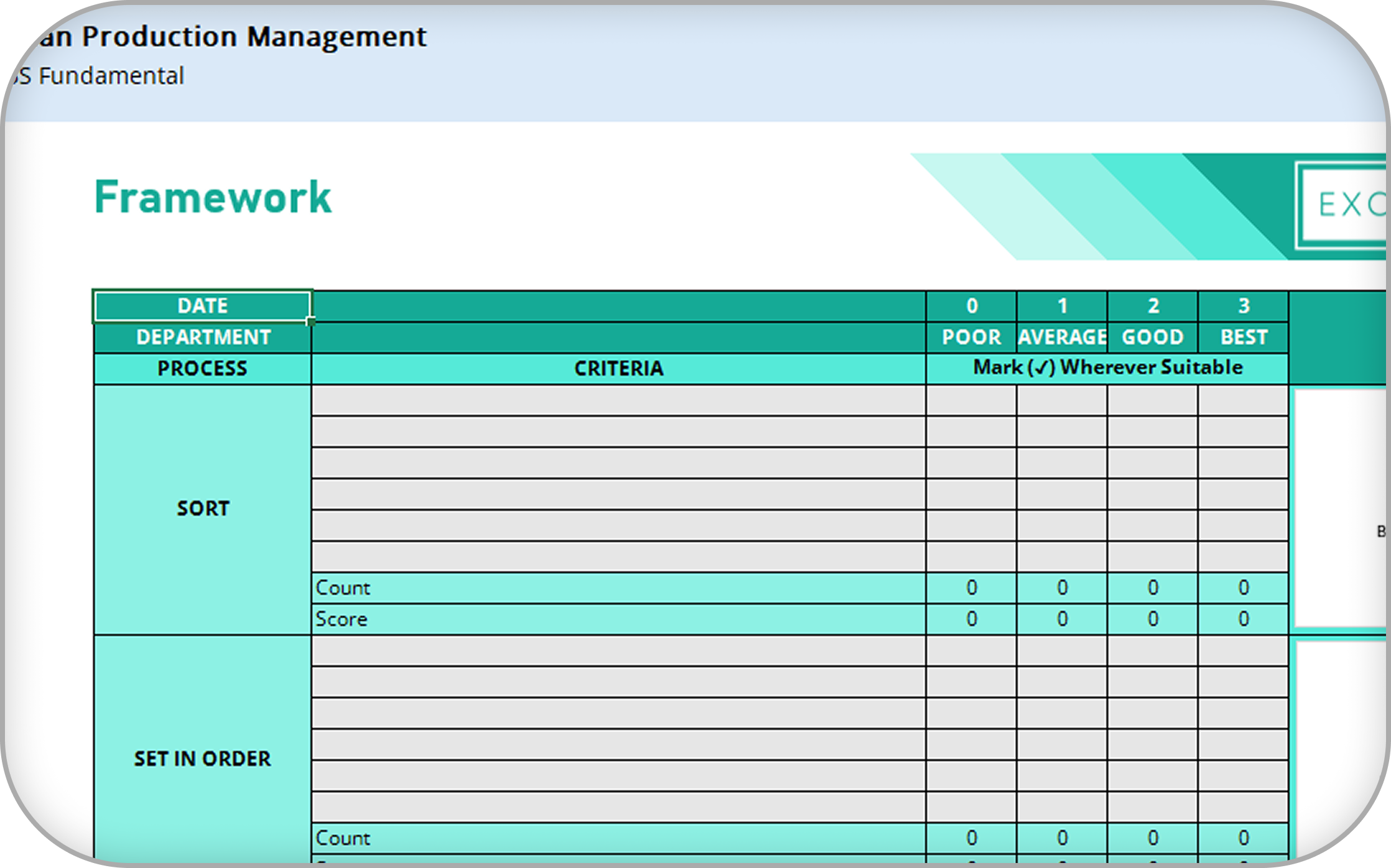The height and width of the screenshot is (868, 1391).
Task: Select the CRITERIA header cell
Action: coord(618,369)
